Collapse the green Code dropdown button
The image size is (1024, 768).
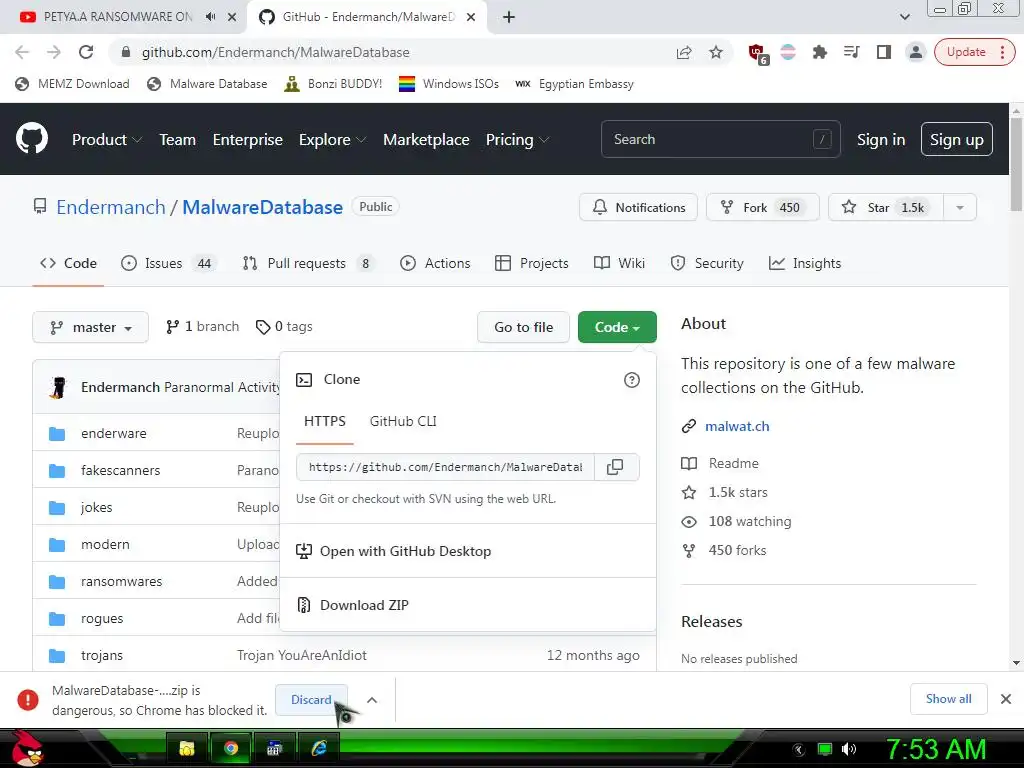[x=617, y=327]
